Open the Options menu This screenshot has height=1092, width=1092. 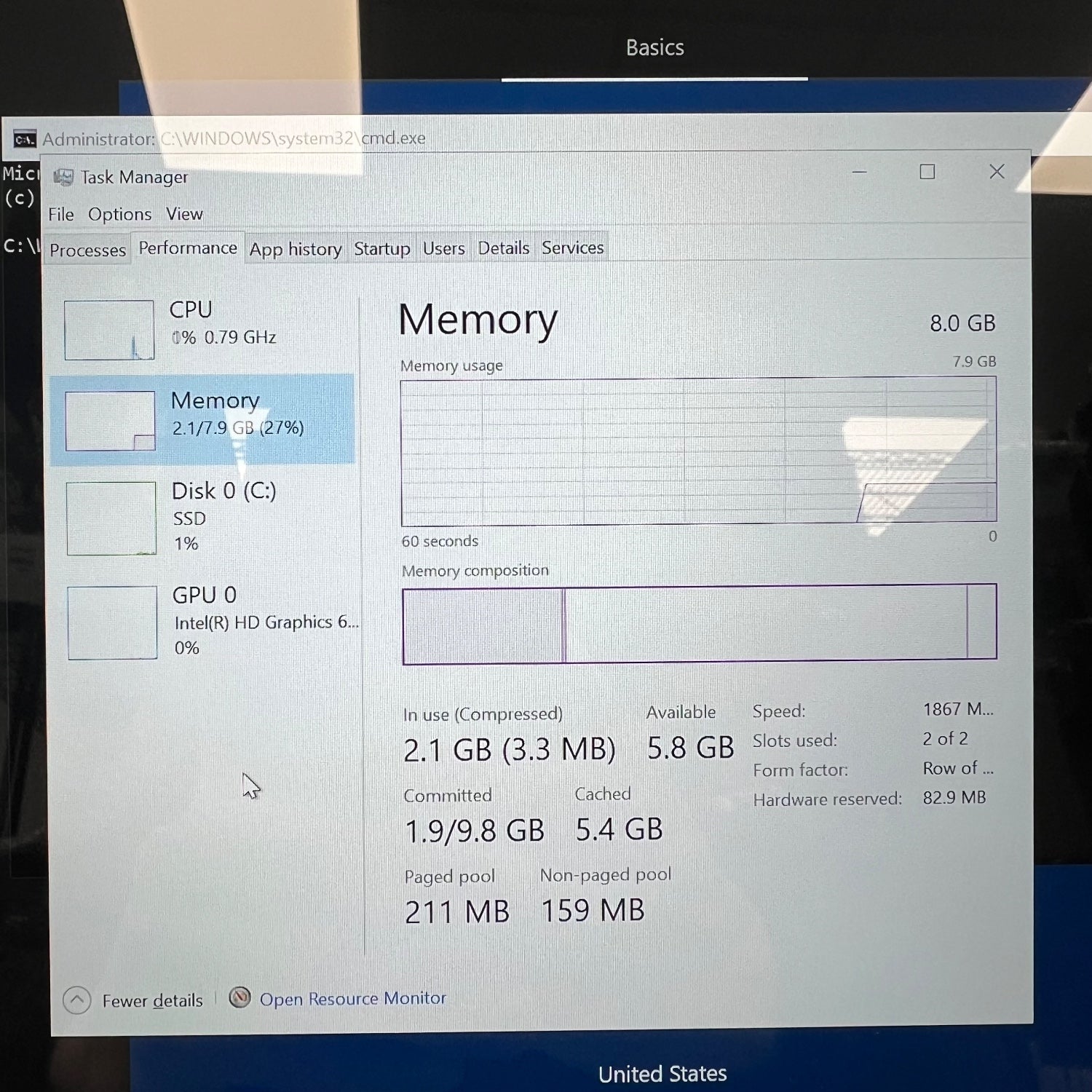120,213
